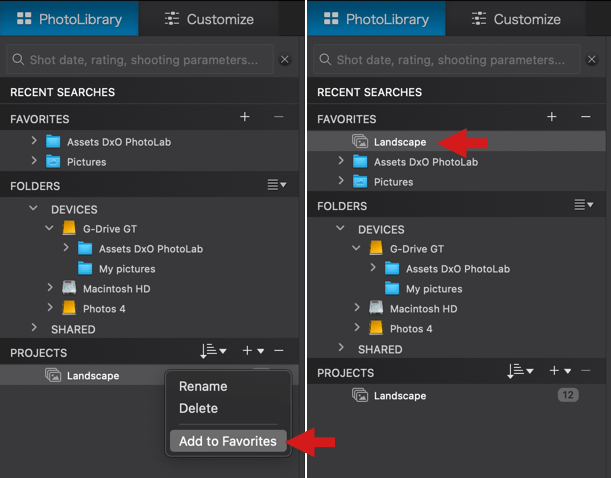Viewport: 611px width, 478px height.
Task: Open PhotoLibrary tab in left panel
Action: [69, 19]
